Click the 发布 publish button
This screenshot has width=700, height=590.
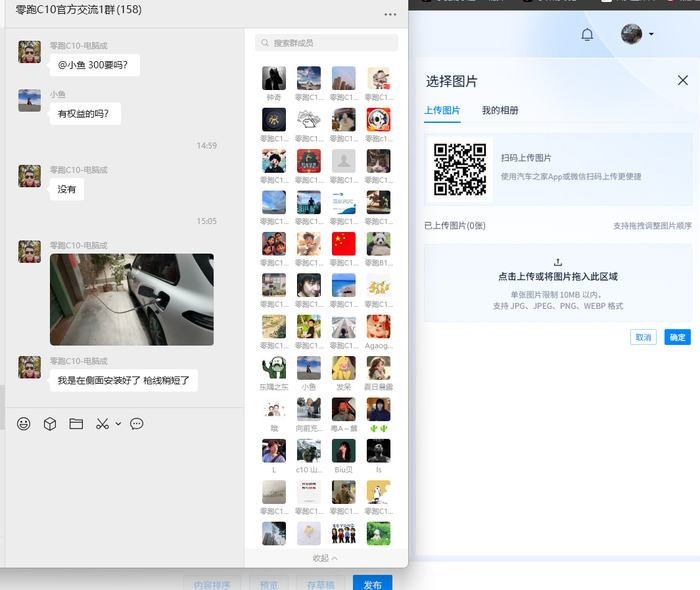pos(372,584)
